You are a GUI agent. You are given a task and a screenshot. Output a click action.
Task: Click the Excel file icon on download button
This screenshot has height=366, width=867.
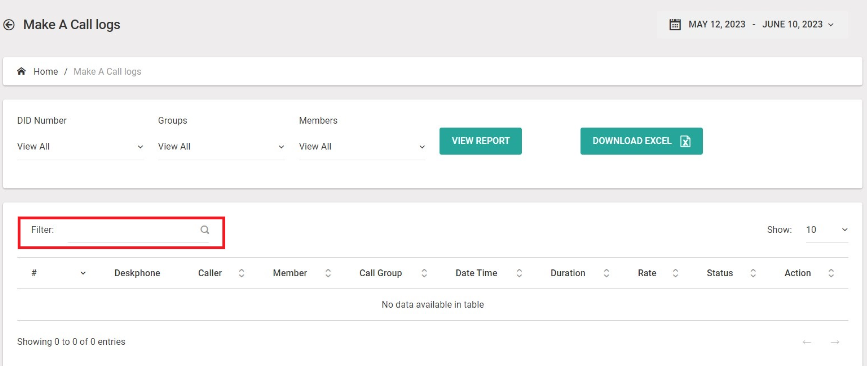point(685,141)
